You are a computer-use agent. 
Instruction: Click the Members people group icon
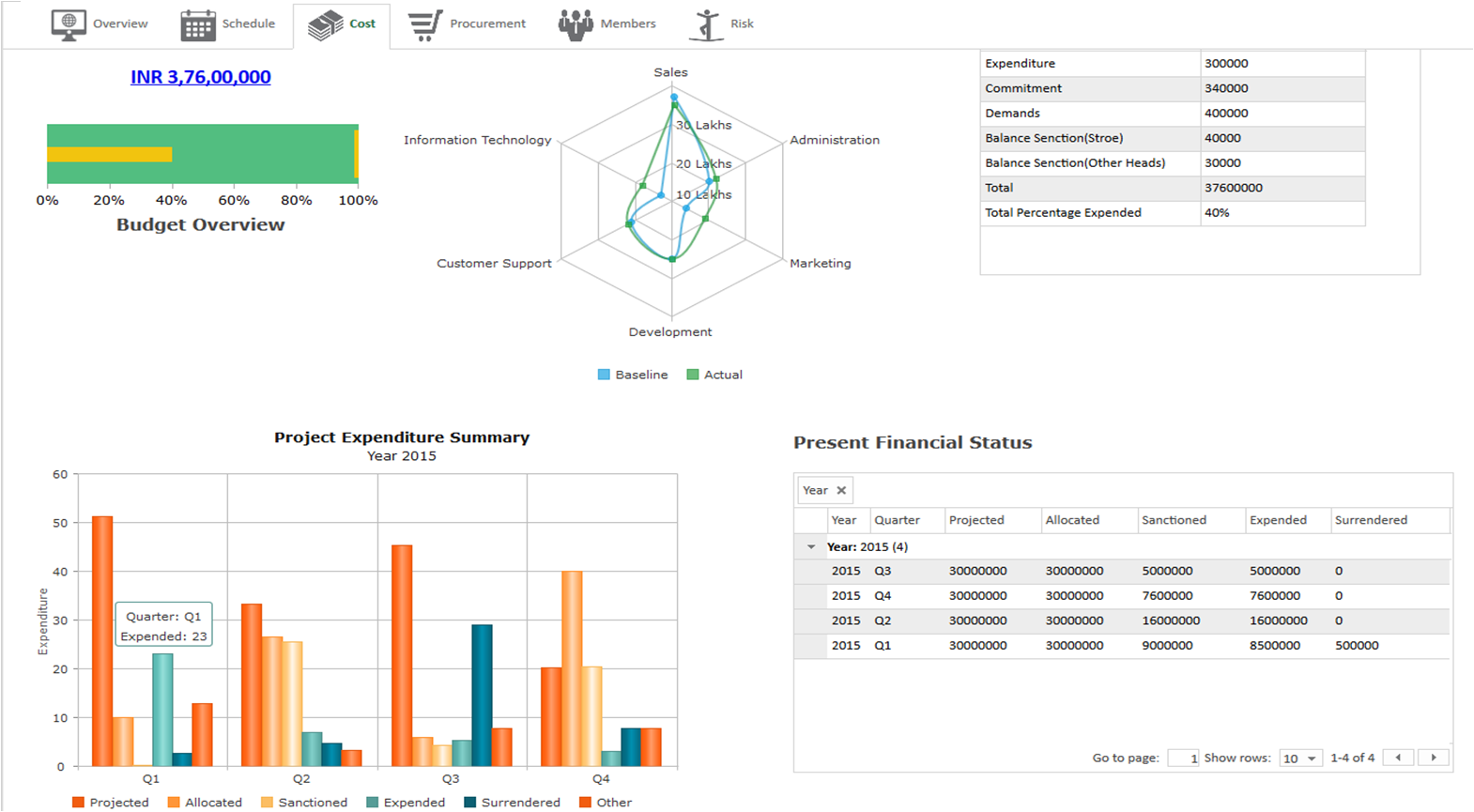coord(576,25)
